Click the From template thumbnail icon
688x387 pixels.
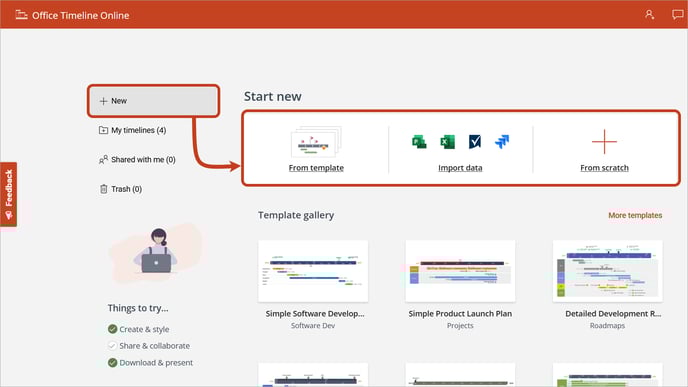click(316, 142)
